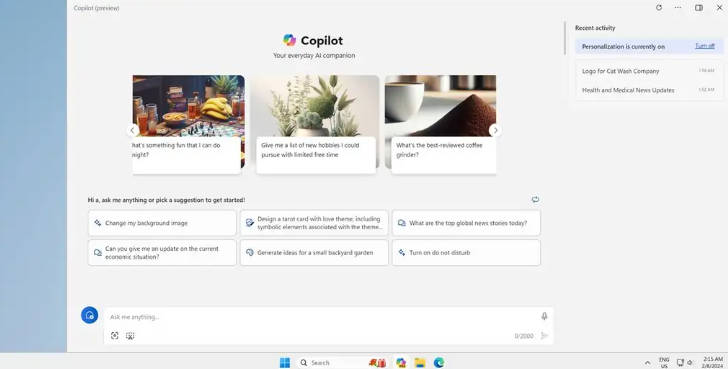Add an image with the visual search icon
The width and height of the screenshot is (728, 369).
pyautogui.click(x=115, y=336)
